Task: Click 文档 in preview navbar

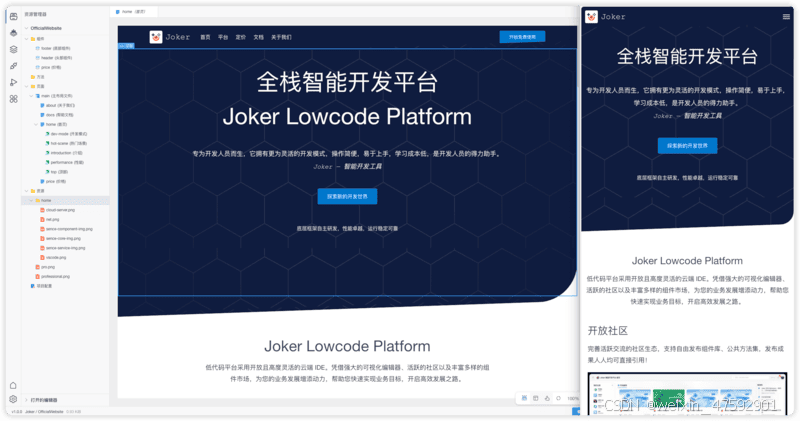Action: click(x=259, y=37)
